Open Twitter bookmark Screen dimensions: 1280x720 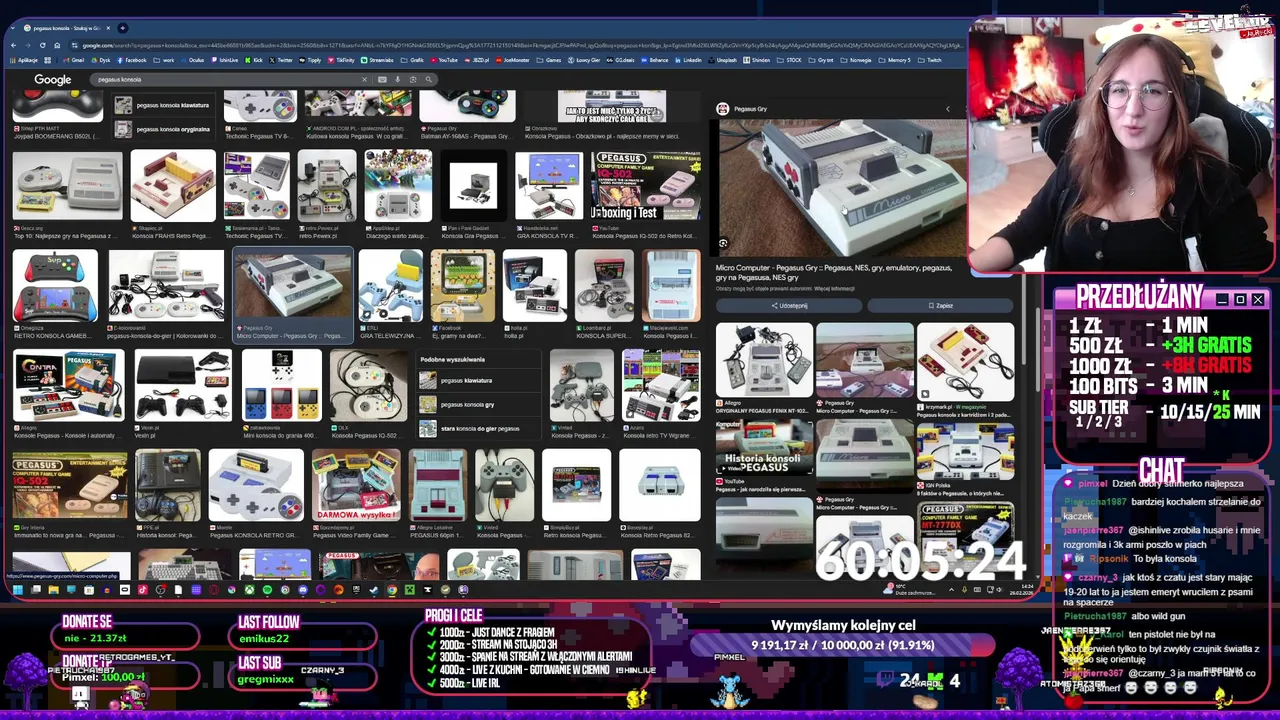(280, 60)
